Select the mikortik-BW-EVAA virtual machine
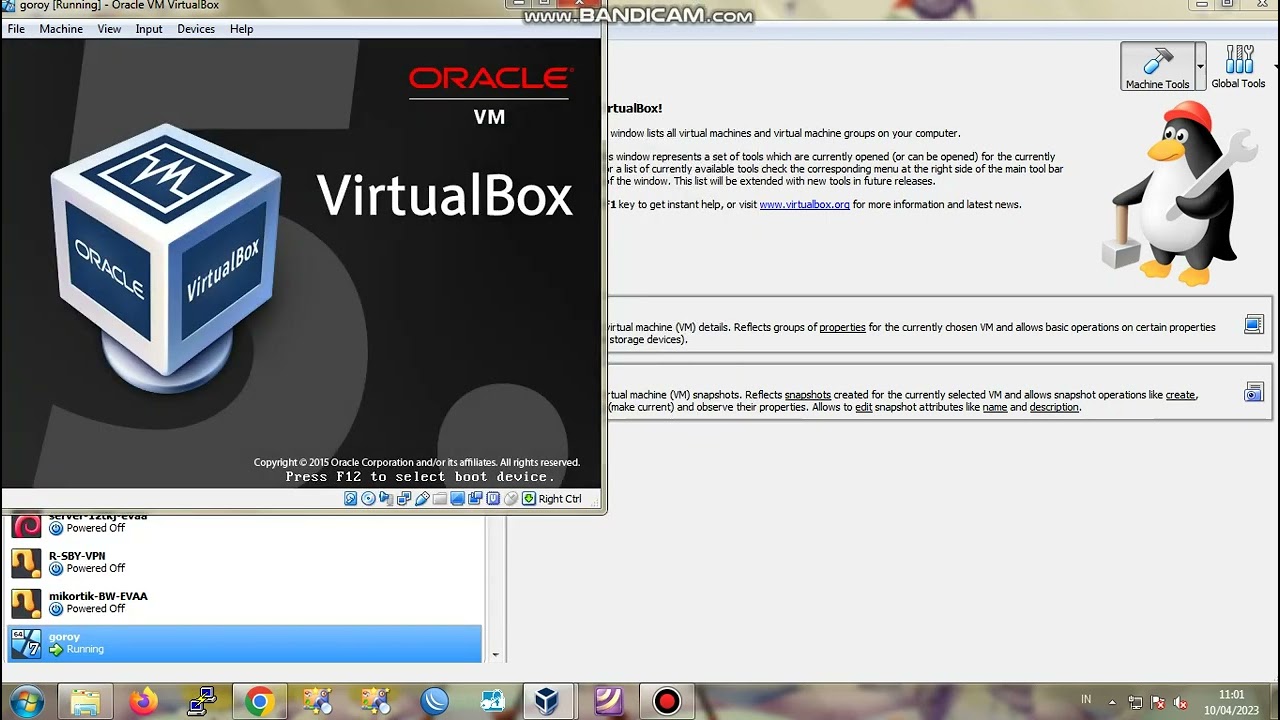 pos(244,602)
